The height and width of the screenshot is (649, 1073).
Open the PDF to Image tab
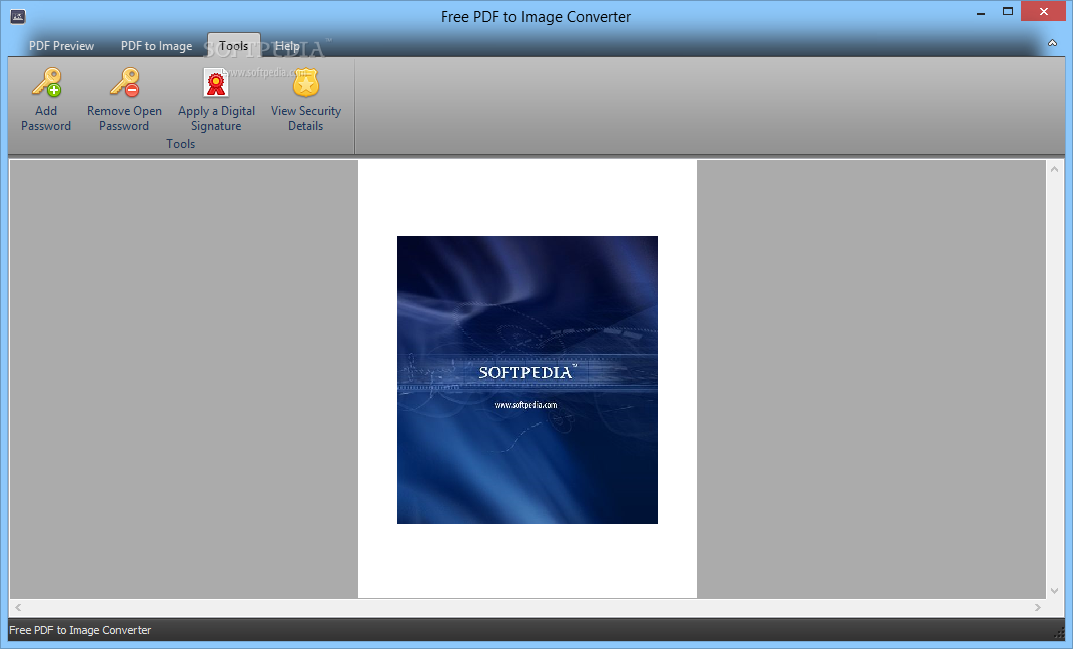[157, 46]
